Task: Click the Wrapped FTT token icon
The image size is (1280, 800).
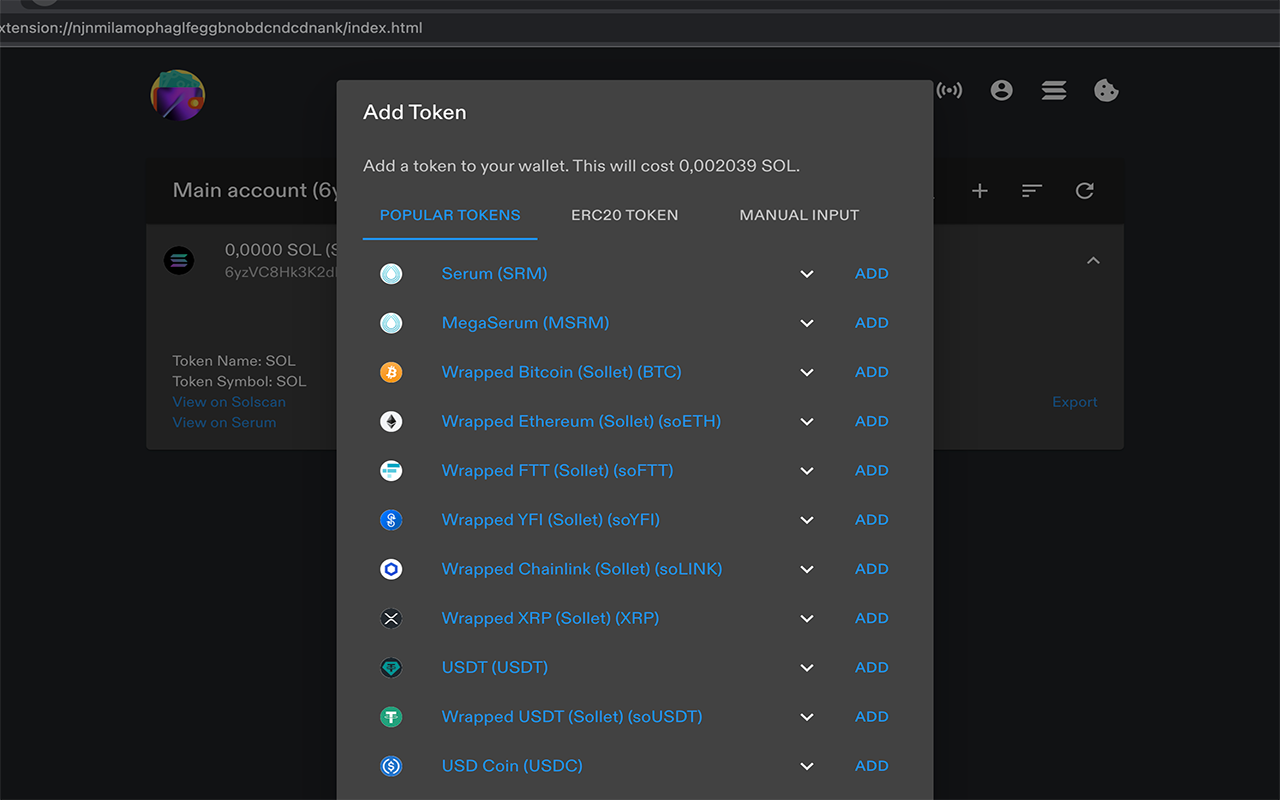Action: tap(391, 470)
